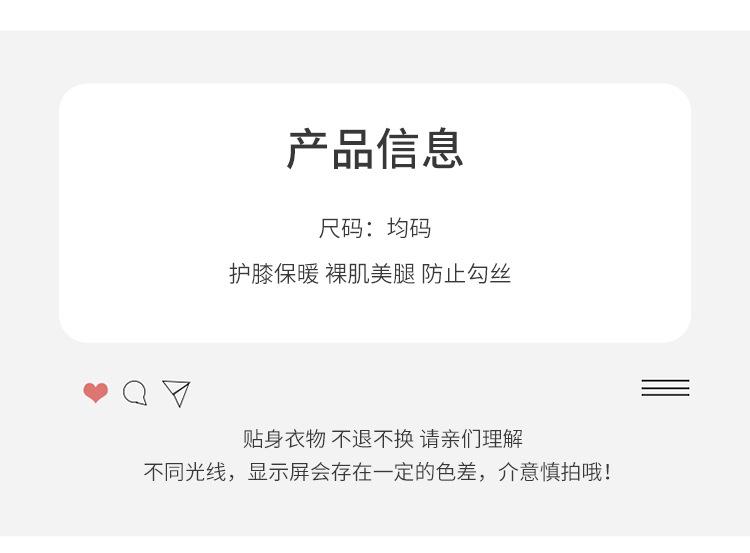Click the paper plane share icon
The image size is (750, 553).
[176, 393]
